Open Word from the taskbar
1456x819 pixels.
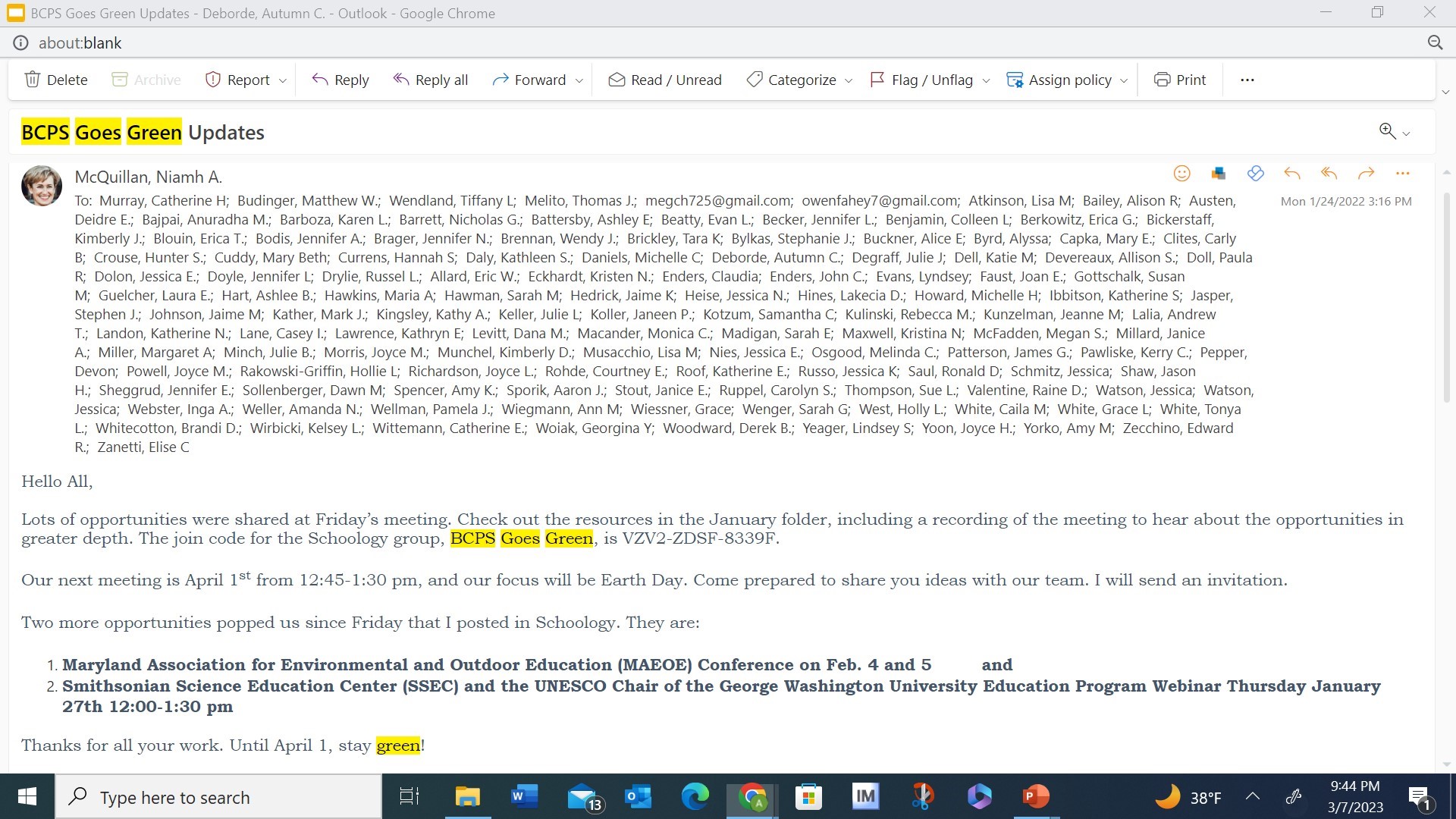point(525,796)
